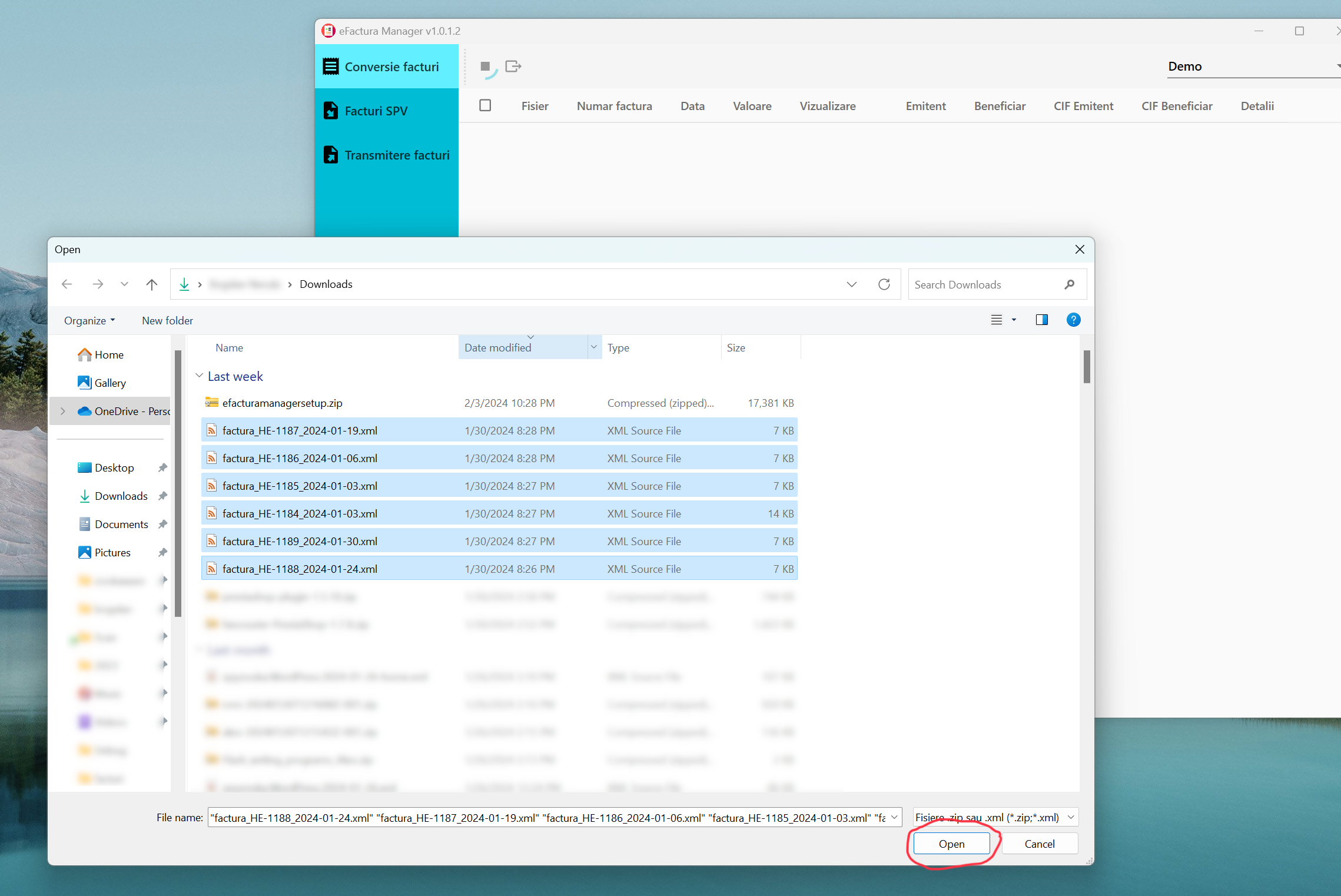The height and width of the screenshot is (896, 1341).
Task: Click the blue help question mark icon
Action: (x=1073, y=320)
